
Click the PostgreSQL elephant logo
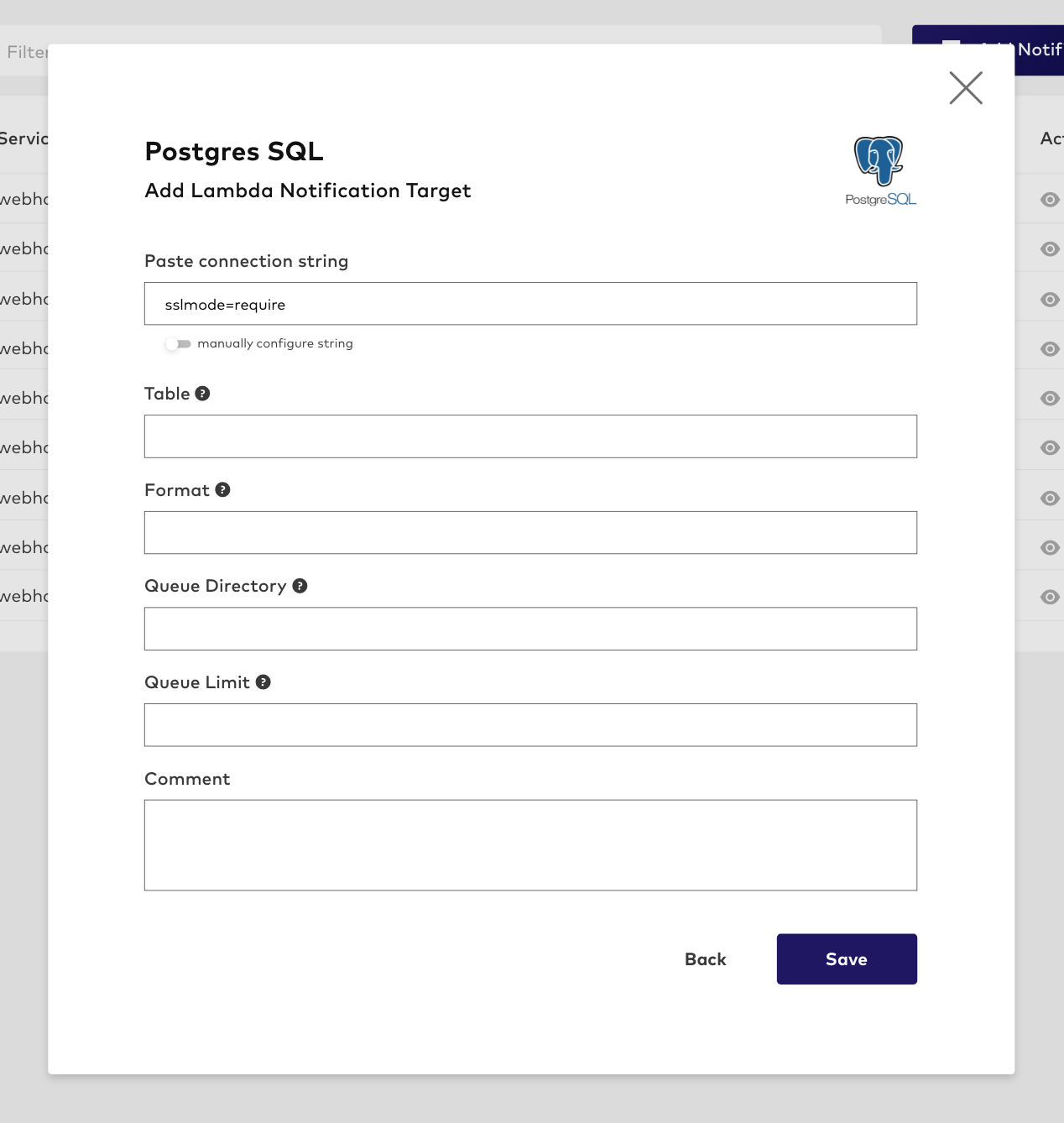point(878,161)
